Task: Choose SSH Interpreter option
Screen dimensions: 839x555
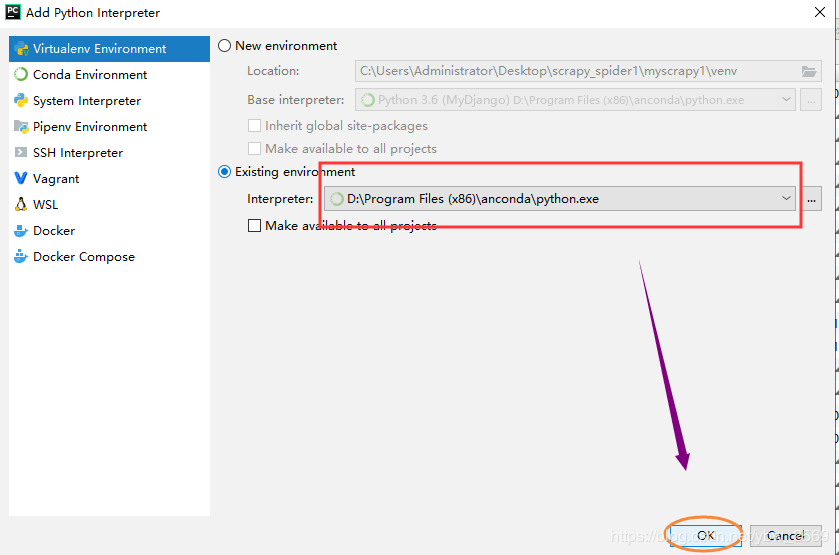Action: point(110,153)
